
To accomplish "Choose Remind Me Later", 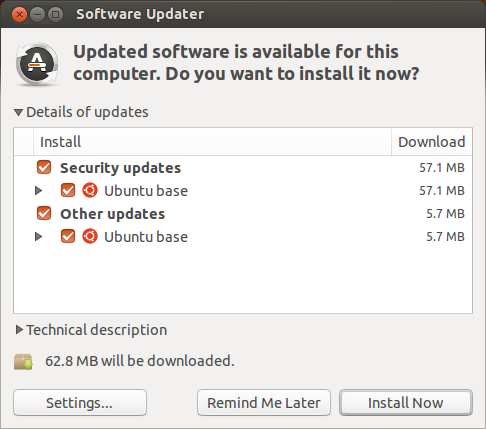I will coord(264,403).
